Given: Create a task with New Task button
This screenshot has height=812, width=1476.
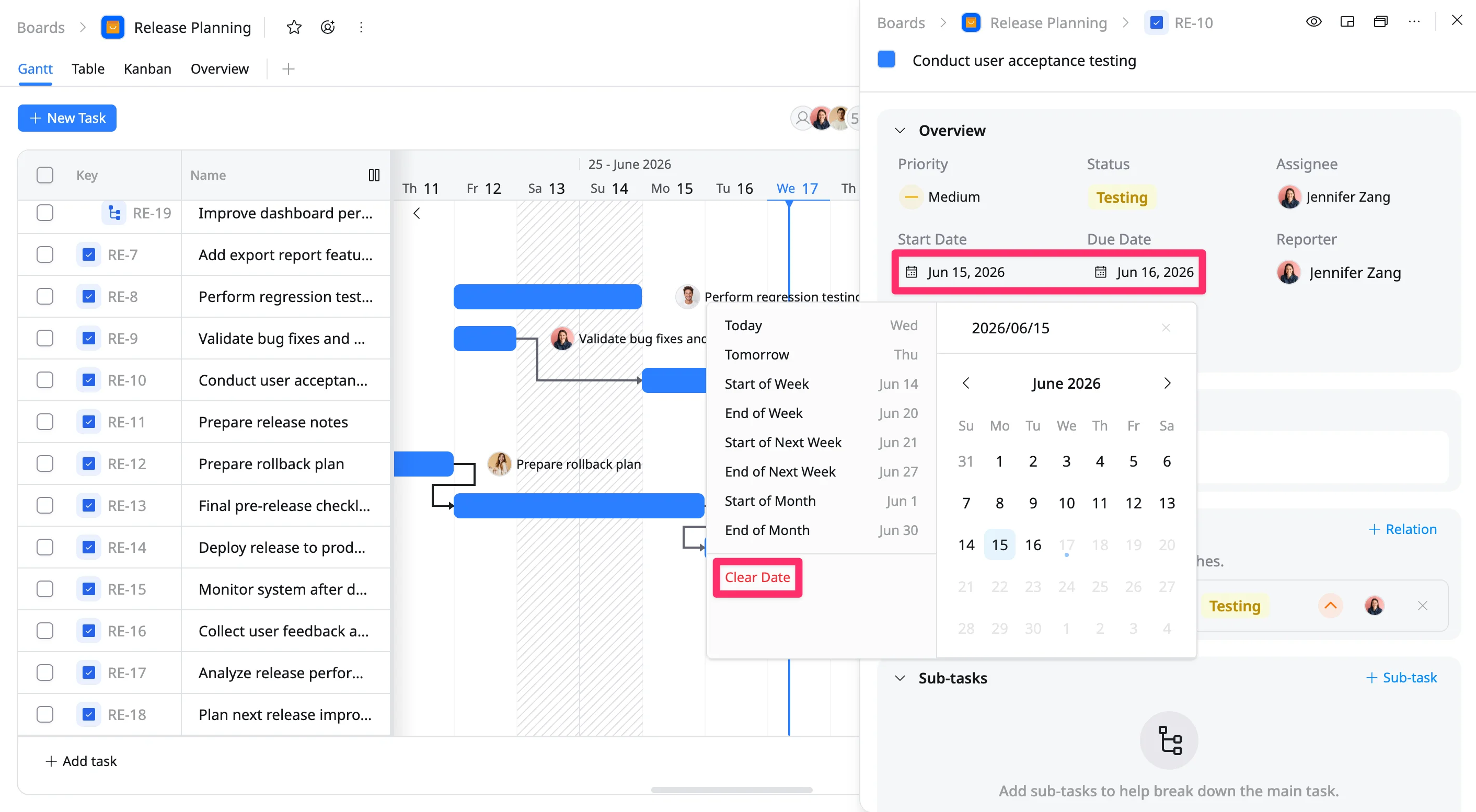Looking at the screenshot, I should (67, 118).
